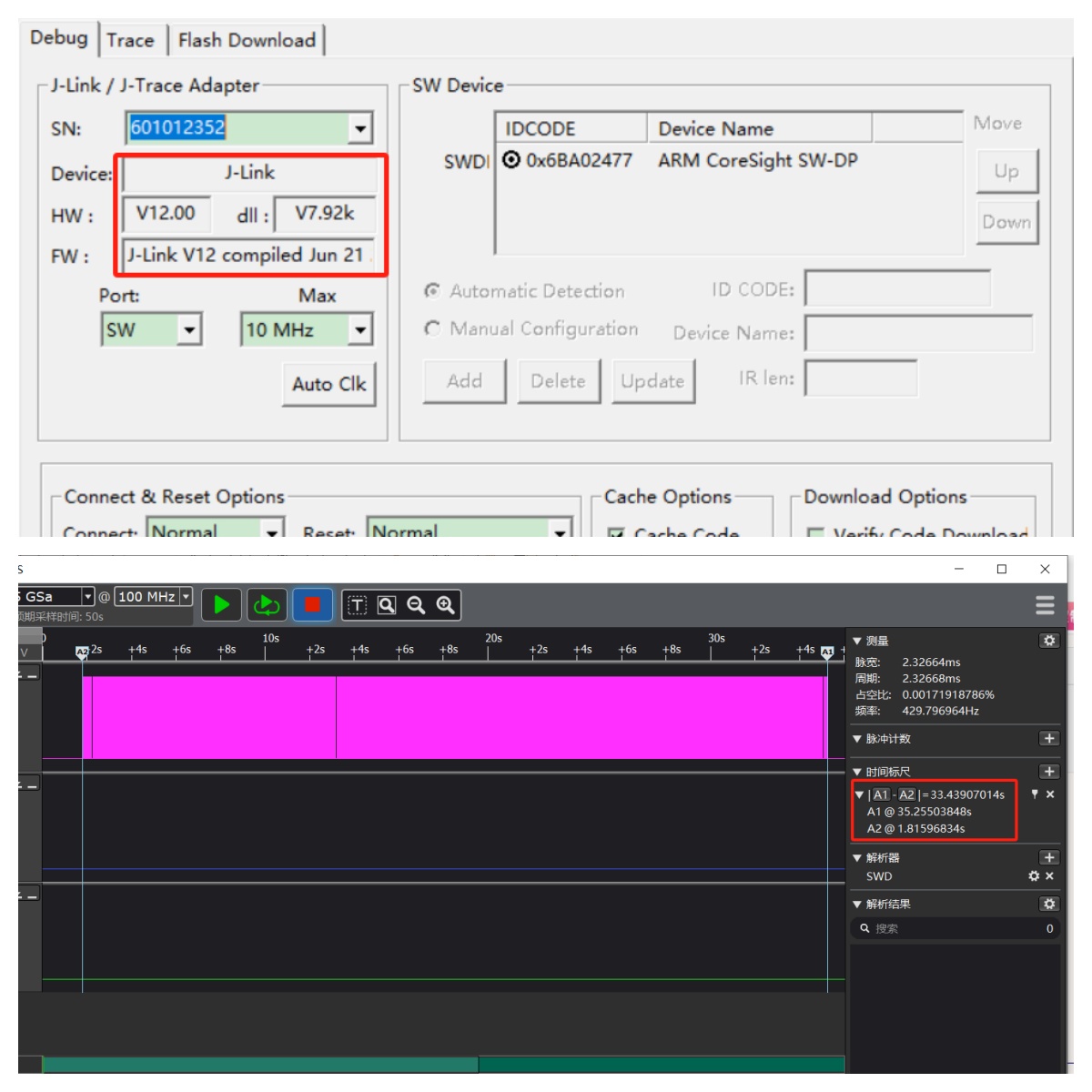Screen dimensions: 1092x1092
Task: Remove the SWD decoder with its X
Action: [x=1049, y=875]
